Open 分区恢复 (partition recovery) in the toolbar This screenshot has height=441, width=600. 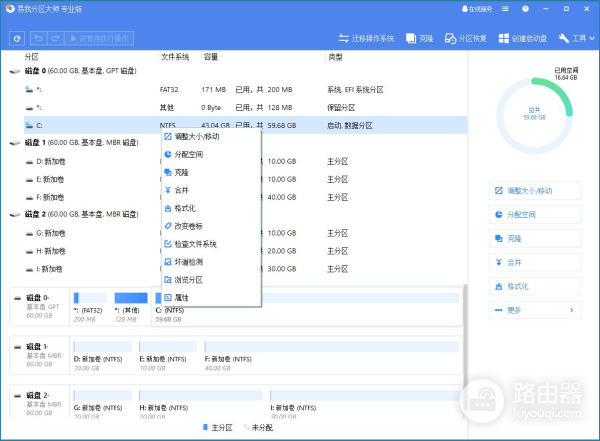pyautogui.click(x=464, y=38)
